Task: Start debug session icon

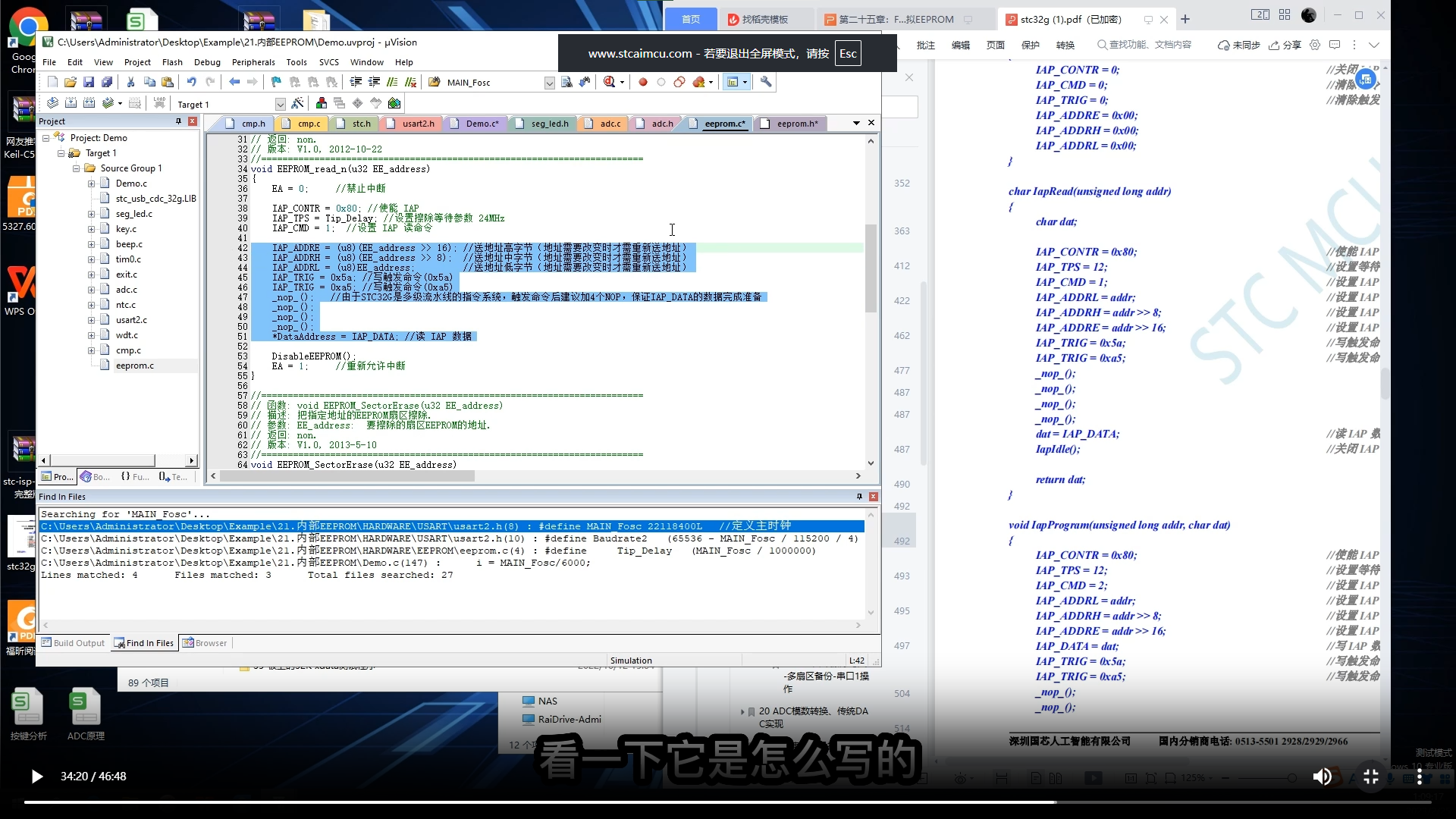Action: [x=608, y=82]
